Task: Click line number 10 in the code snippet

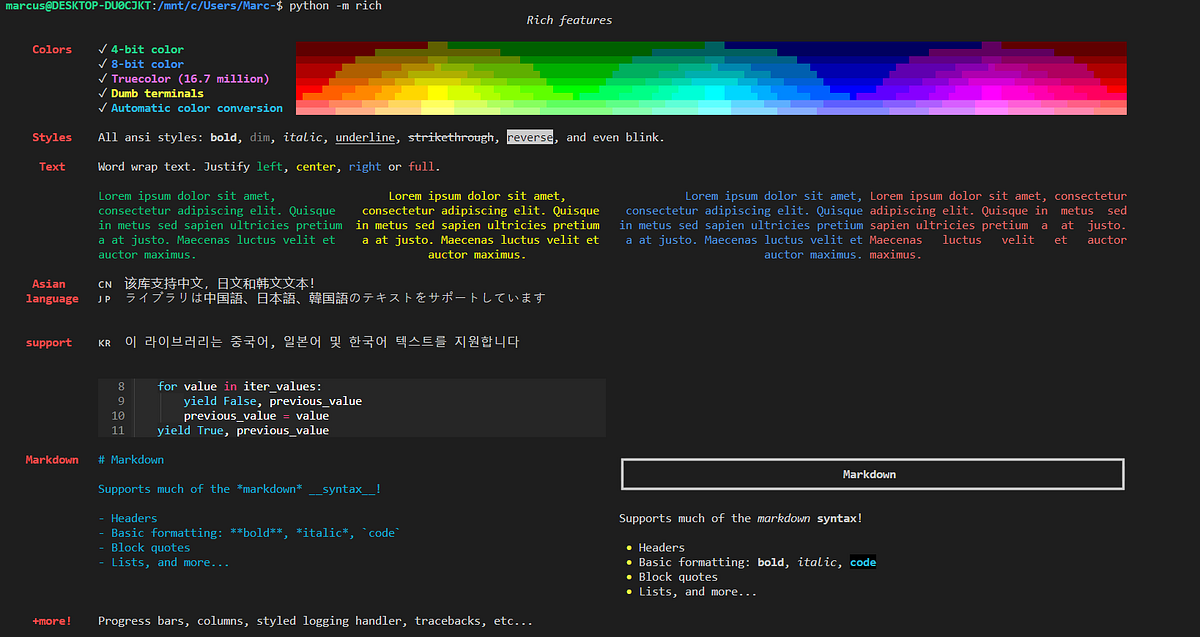Action: click(117, 415)
